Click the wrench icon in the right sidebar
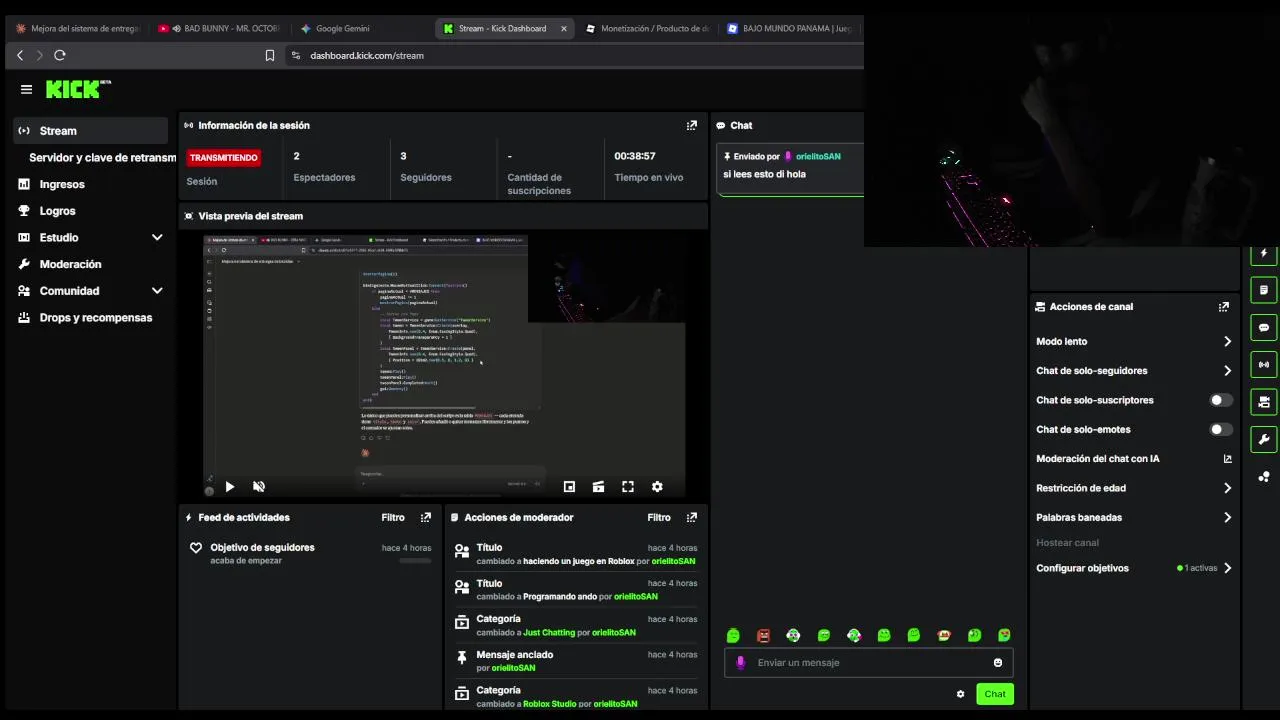The height and width of the screenshot is (720, 1280). 1264,439
